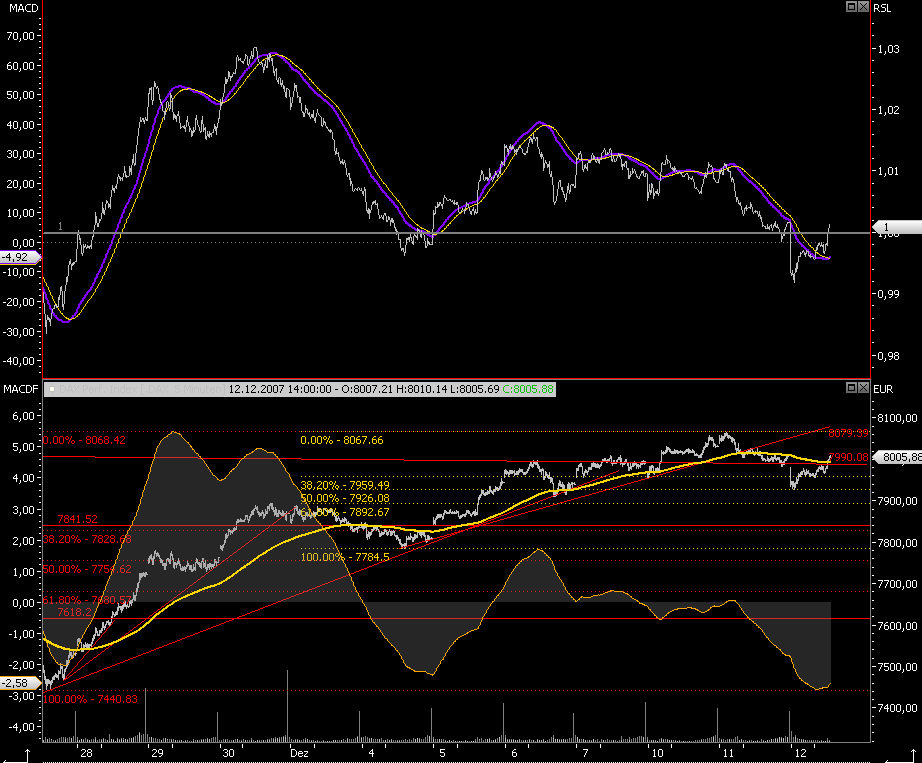The width and height of the screenshot is (922, 763).
Task: Click the 10 date label on time axis
Action: point(657,754)
